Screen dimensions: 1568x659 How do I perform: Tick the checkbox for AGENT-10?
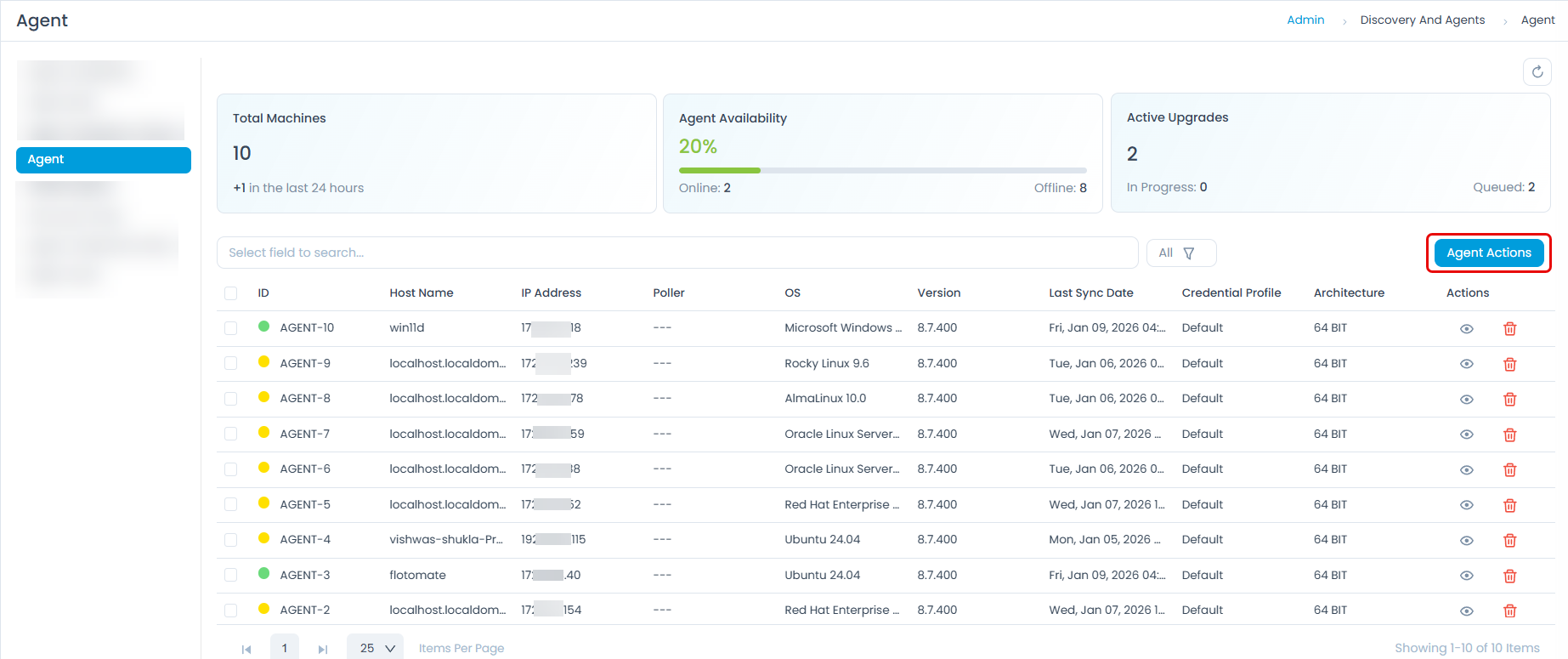click(x=230, y=328)
